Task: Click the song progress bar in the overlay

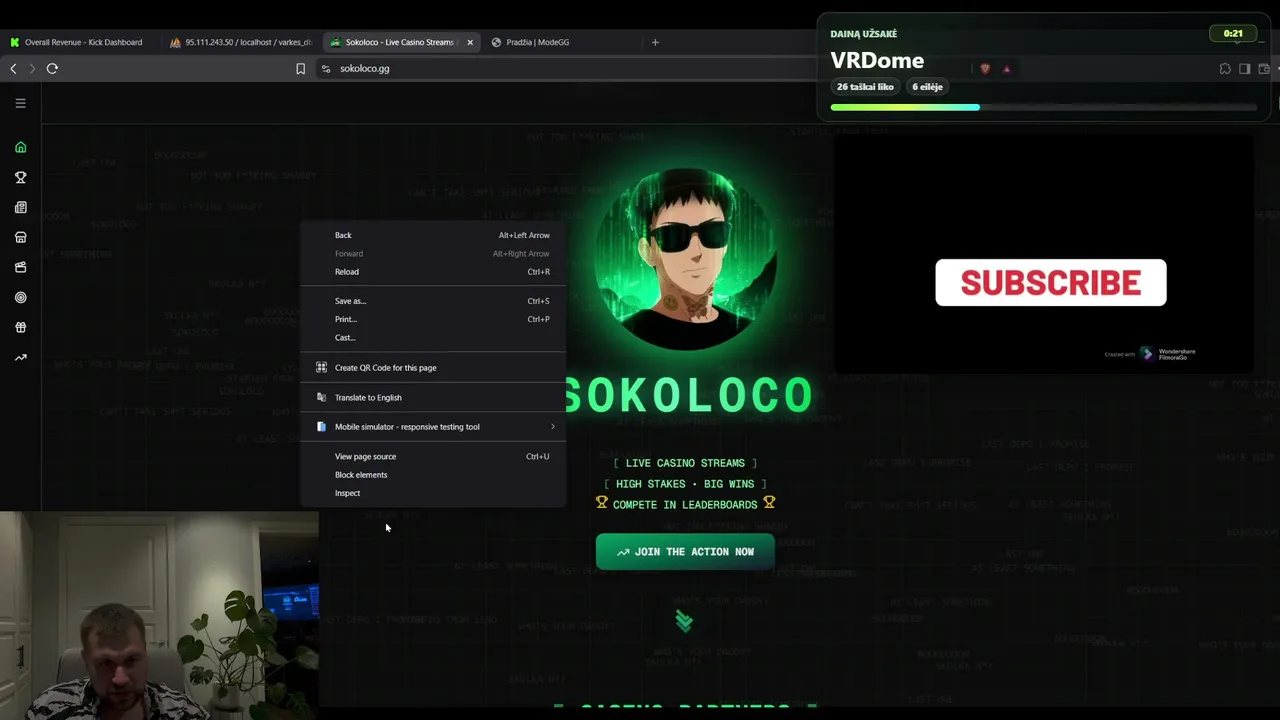Action: tap(1044, 107)
